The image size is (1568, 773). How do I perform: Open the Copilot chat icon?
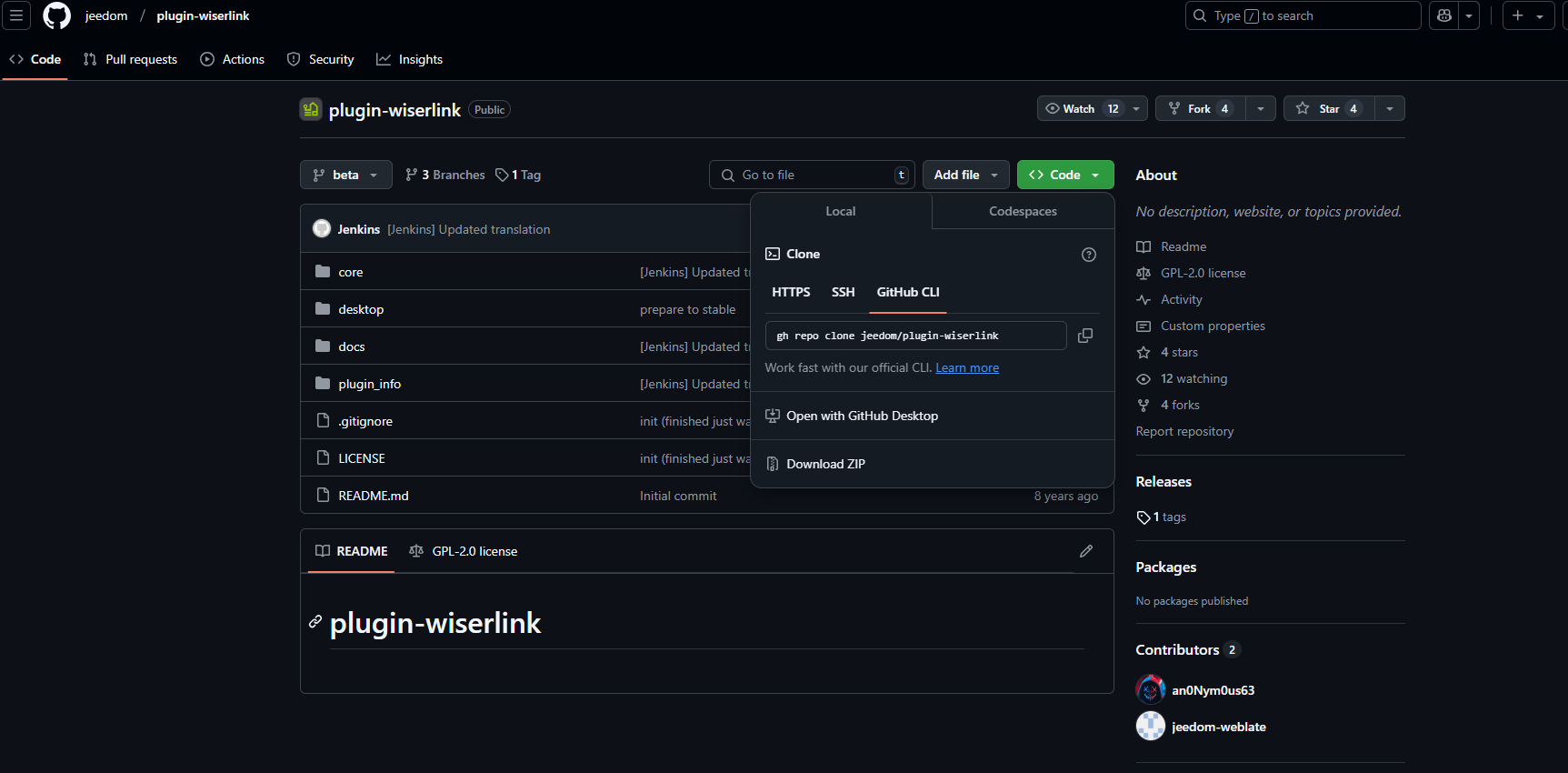1444,15
